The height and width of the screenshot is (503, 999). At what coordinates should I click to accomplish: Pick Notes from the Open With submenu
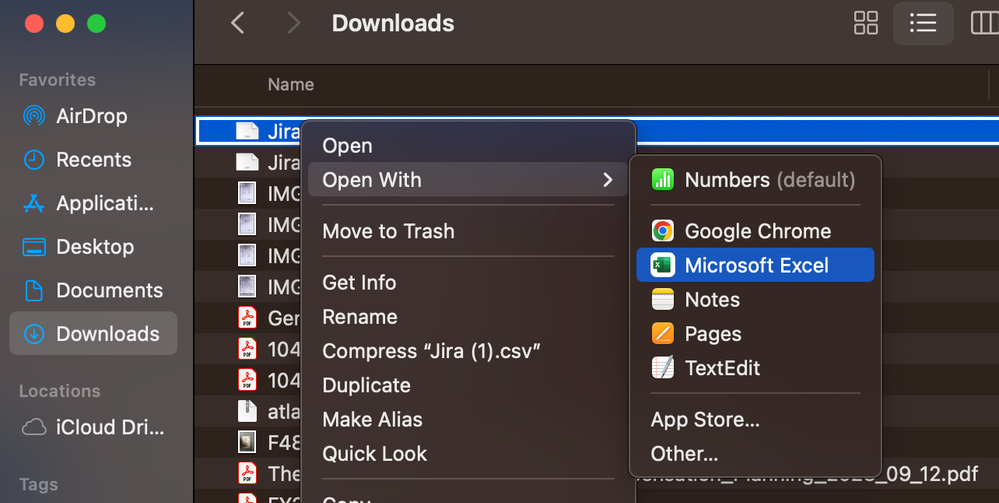click(755, 300)
